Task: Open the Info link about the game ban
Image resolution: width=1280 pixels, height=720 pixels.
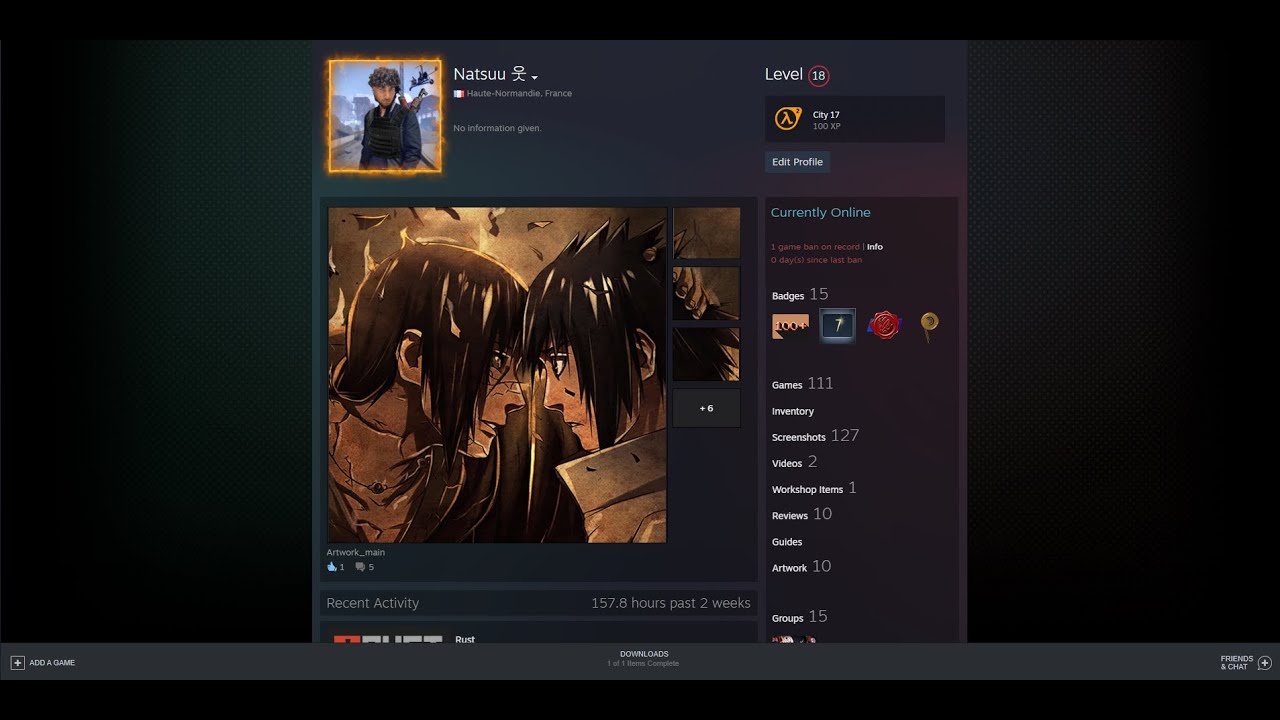Action: tap(875, 247)
